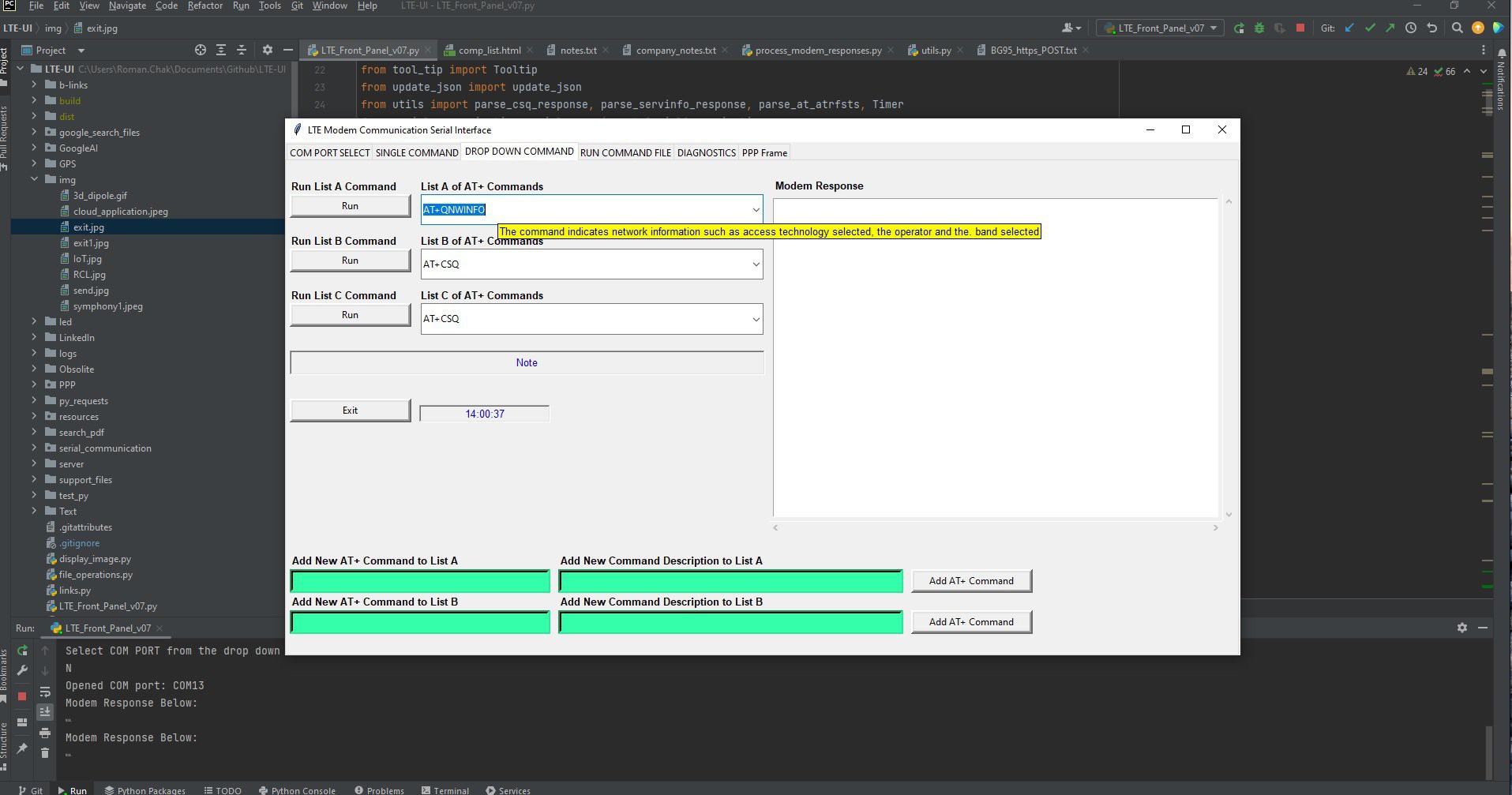Viewport: 1512px width, 795px height.
Task: Click the print icon in Run panel
Action: pyautogui.click(x=45, y=733)
